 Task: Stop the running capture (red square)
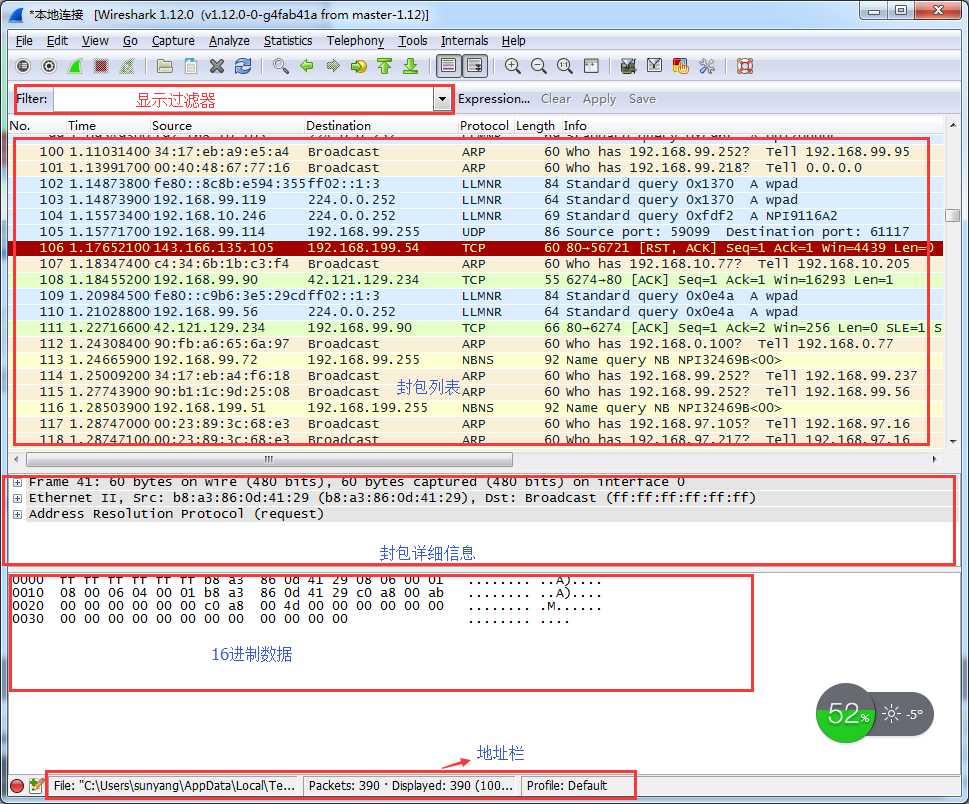[101, 66]
